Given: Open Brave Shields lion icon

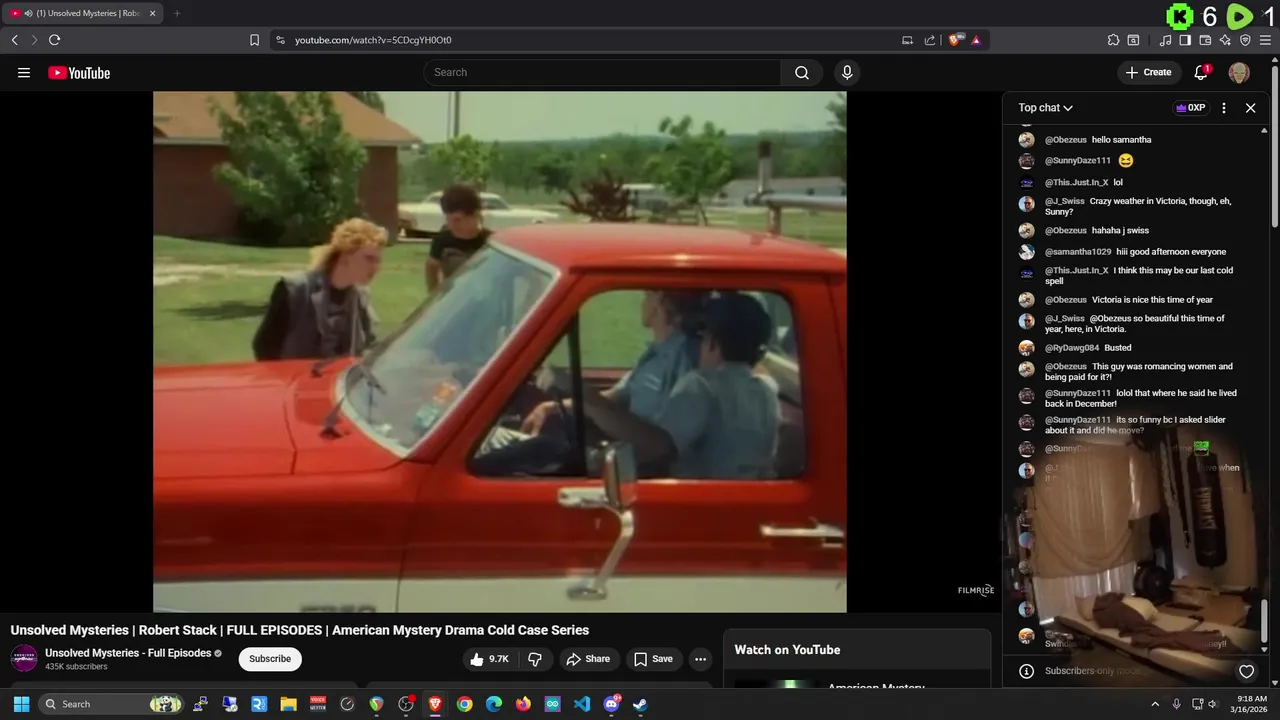Looking at the screenshot, I should (x=955, y=40).
